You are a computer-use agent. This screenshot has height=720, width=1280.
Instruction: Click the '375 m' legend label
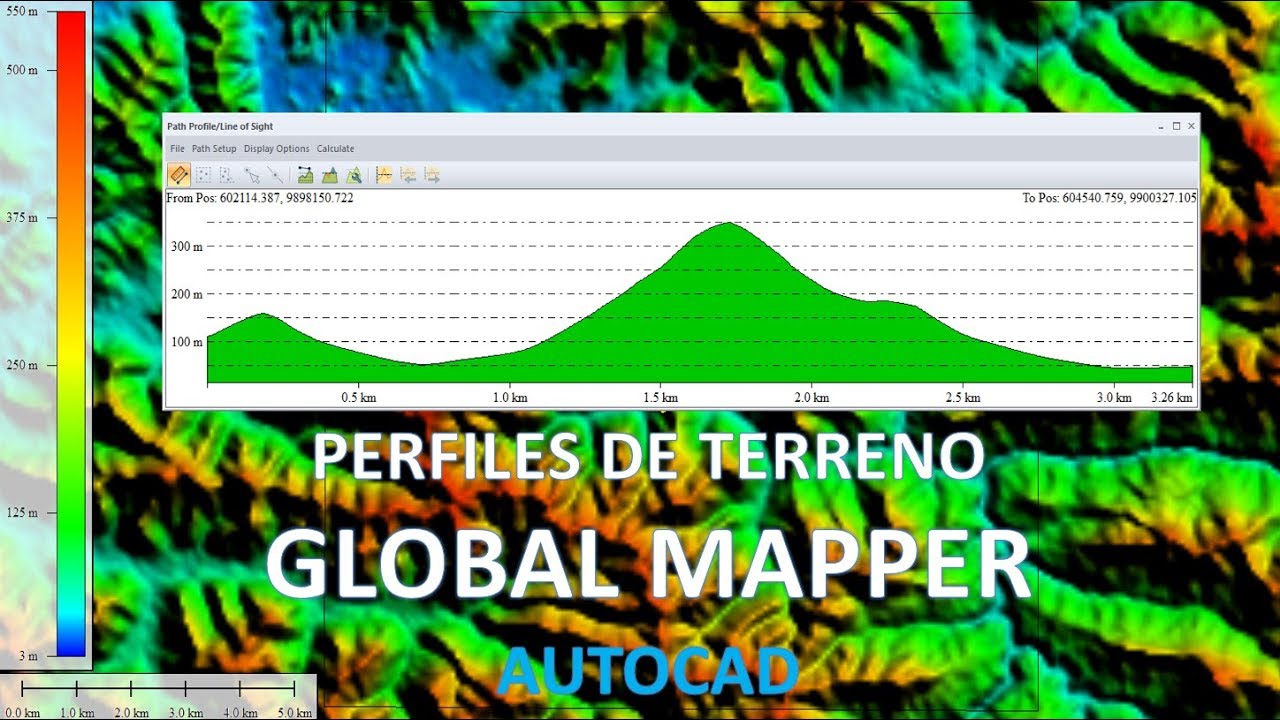click(22, 217)
